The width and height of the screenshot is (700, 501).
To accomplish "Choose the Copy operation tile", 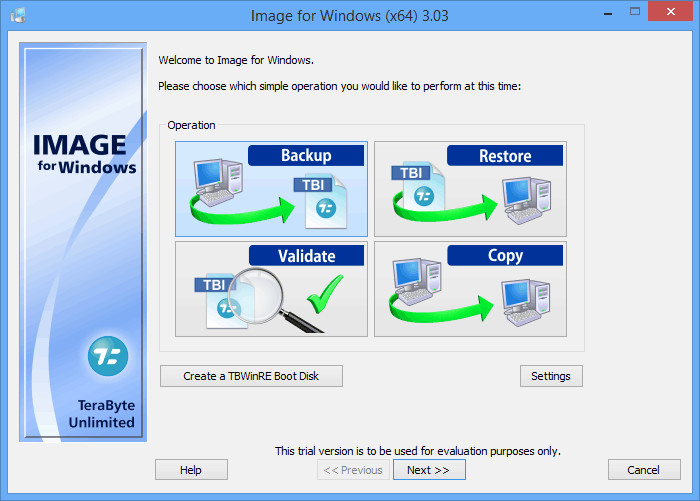I will pos(470,289).
